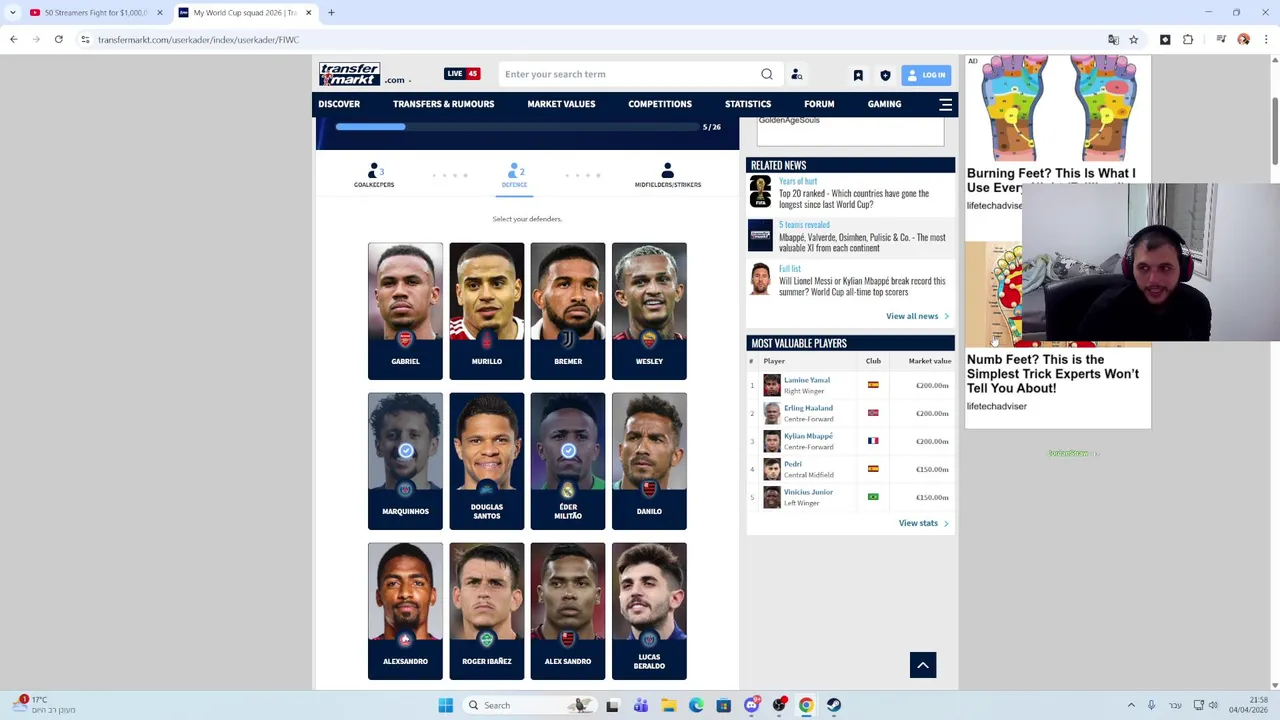
Task: Open Lamine Yamal player link
Action: pos(807,380)
